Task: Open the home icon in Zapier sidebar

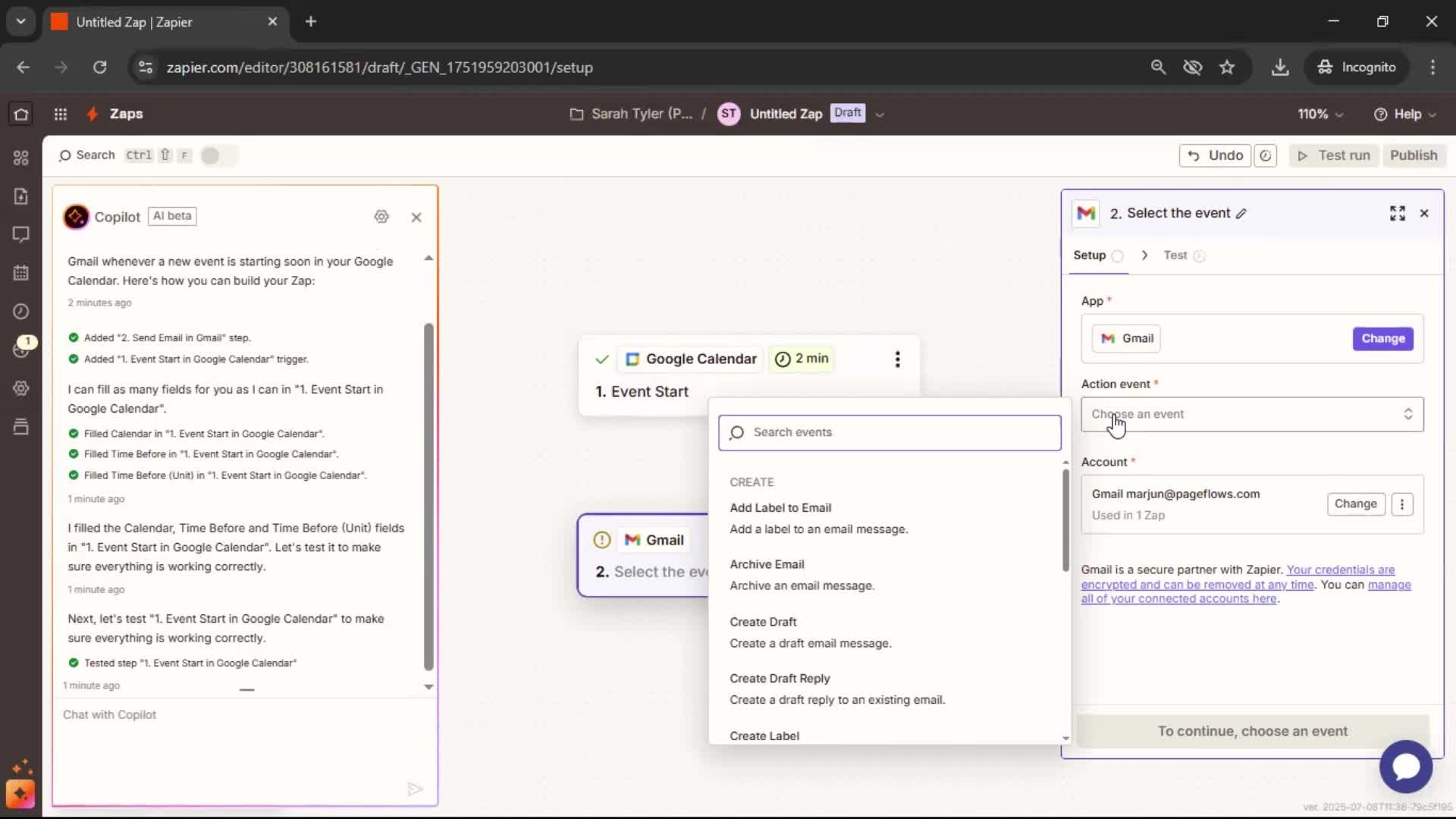Action: (x=21, y=114)
